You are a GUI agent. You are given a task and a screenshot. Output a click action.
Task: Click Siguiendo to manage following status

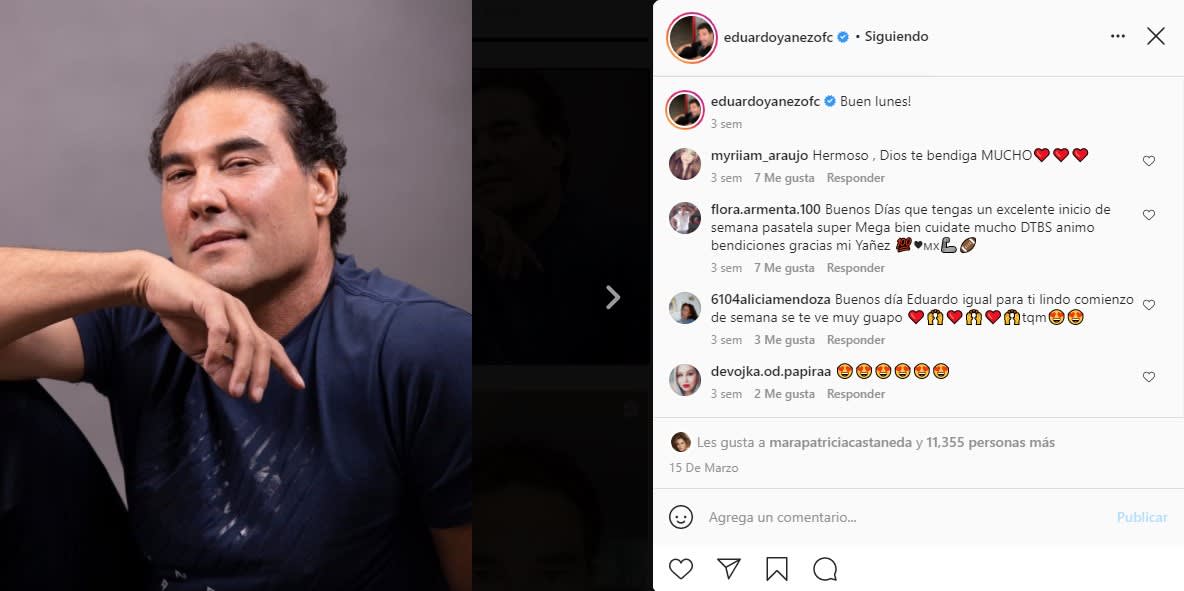(x=896, y=36)
